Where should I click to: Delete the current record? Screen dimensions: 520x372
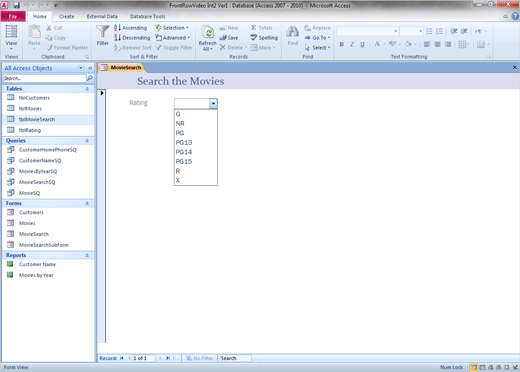(x=233, y=48)
